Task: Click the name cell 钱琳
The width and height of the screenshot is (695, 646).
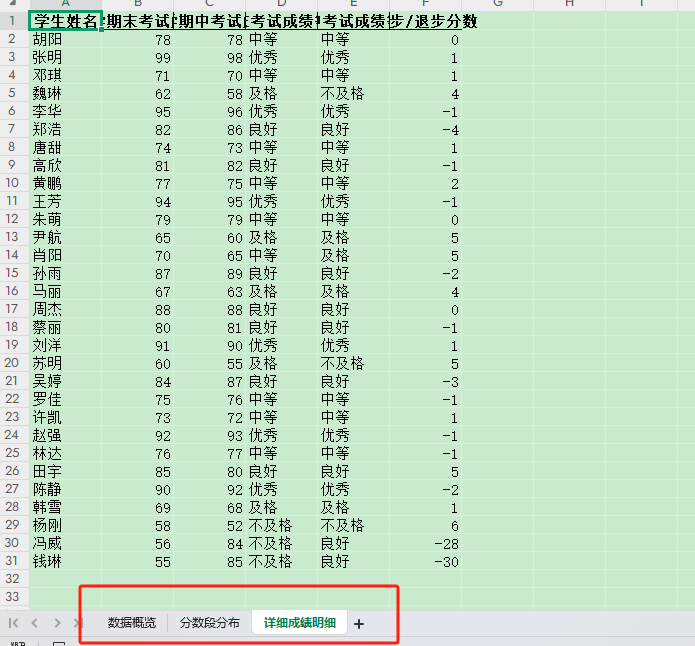Action: pyautogui.click(x=65, y=561)
